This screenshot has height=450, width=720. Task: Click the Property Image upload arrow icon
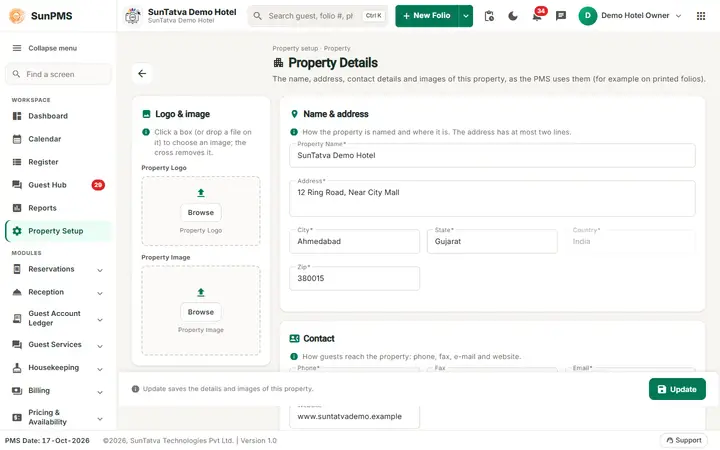201,292
